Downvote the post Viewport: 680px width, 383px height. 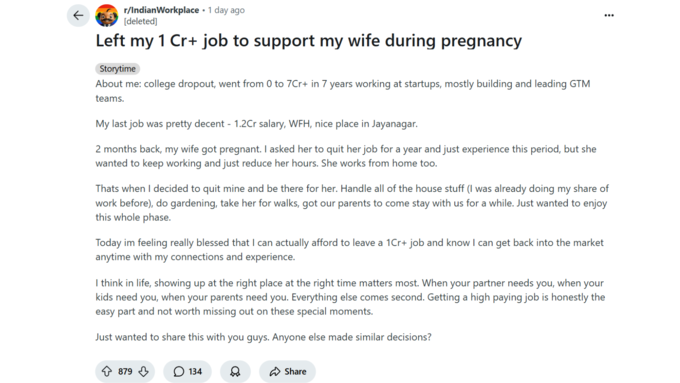pos(144,371)
